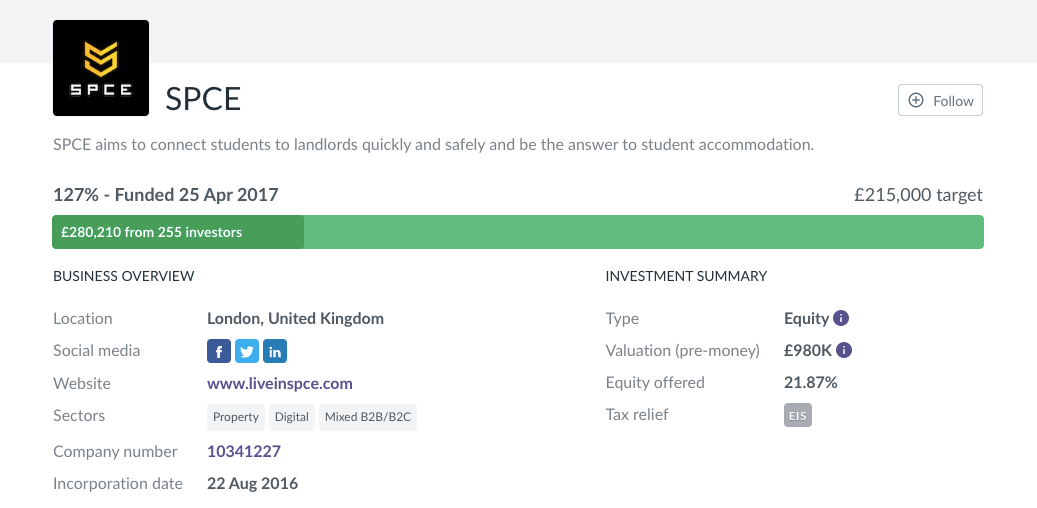Click the info icon beside £980K valuation
The height and width of the screenshot is (508, 1037).
(x=844, y=351)
